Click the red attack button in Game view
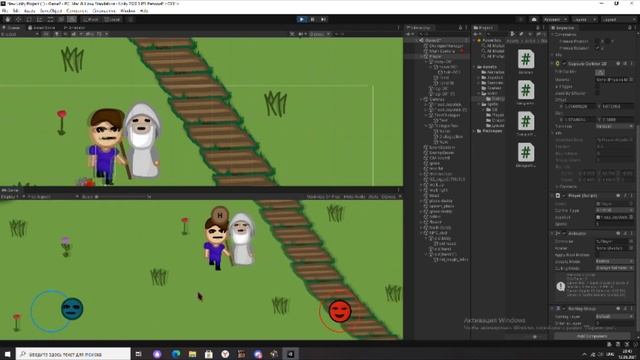This screenshot has height=360, width=640. [340, 311]
